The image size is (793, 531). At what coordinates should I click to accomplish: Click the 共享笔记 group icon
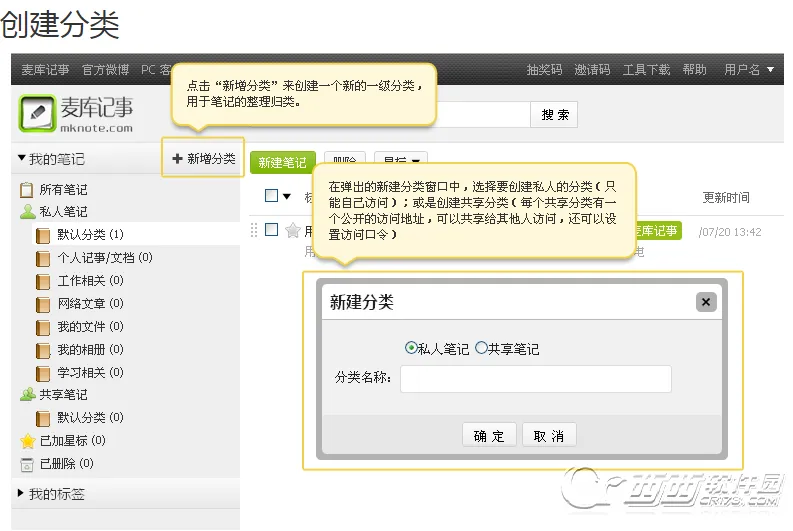point(27,395)
